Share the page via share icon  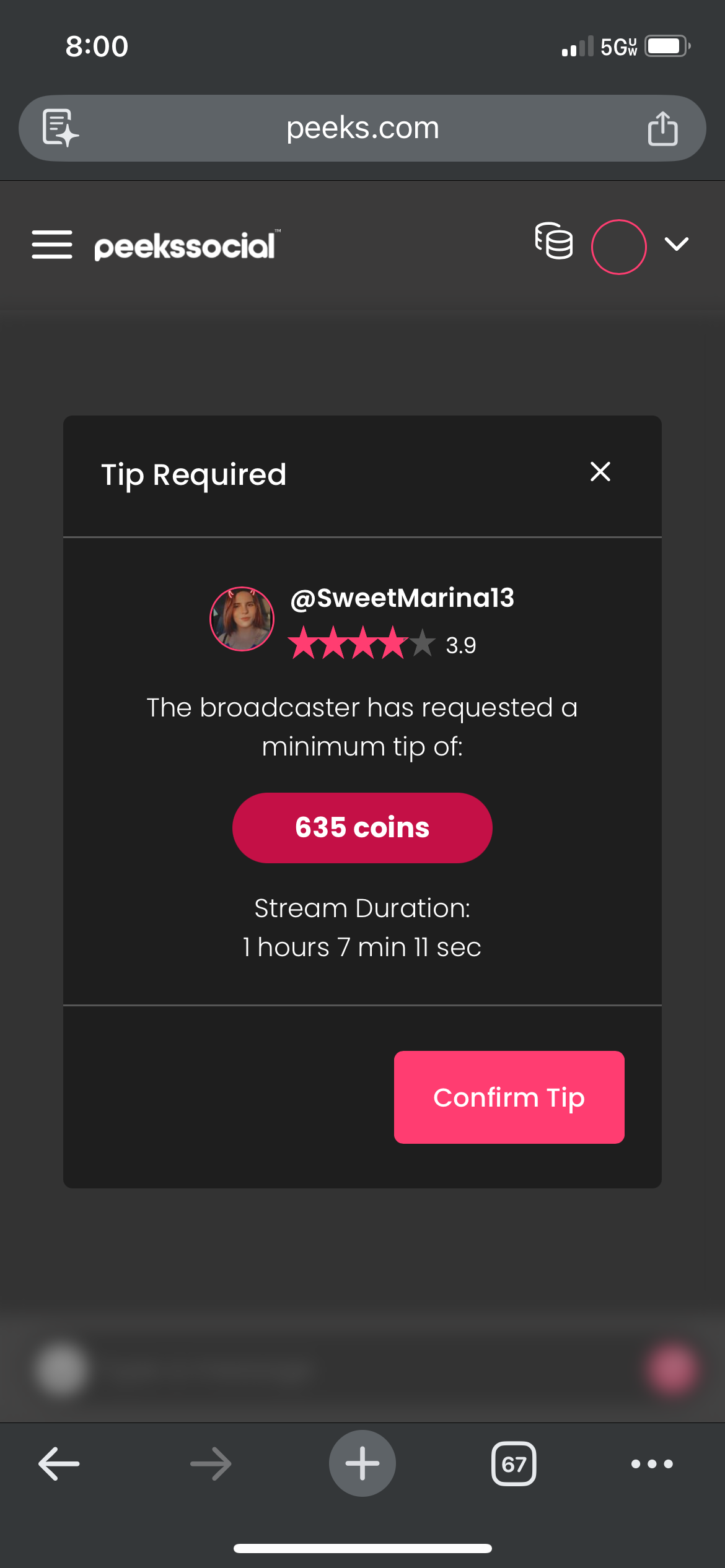pos(662,128)
